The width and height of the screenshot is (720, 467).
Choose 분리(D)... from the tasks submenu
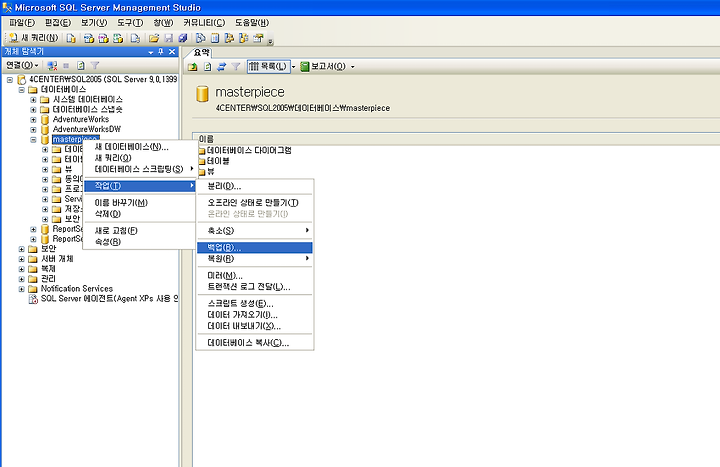point(254,186)
